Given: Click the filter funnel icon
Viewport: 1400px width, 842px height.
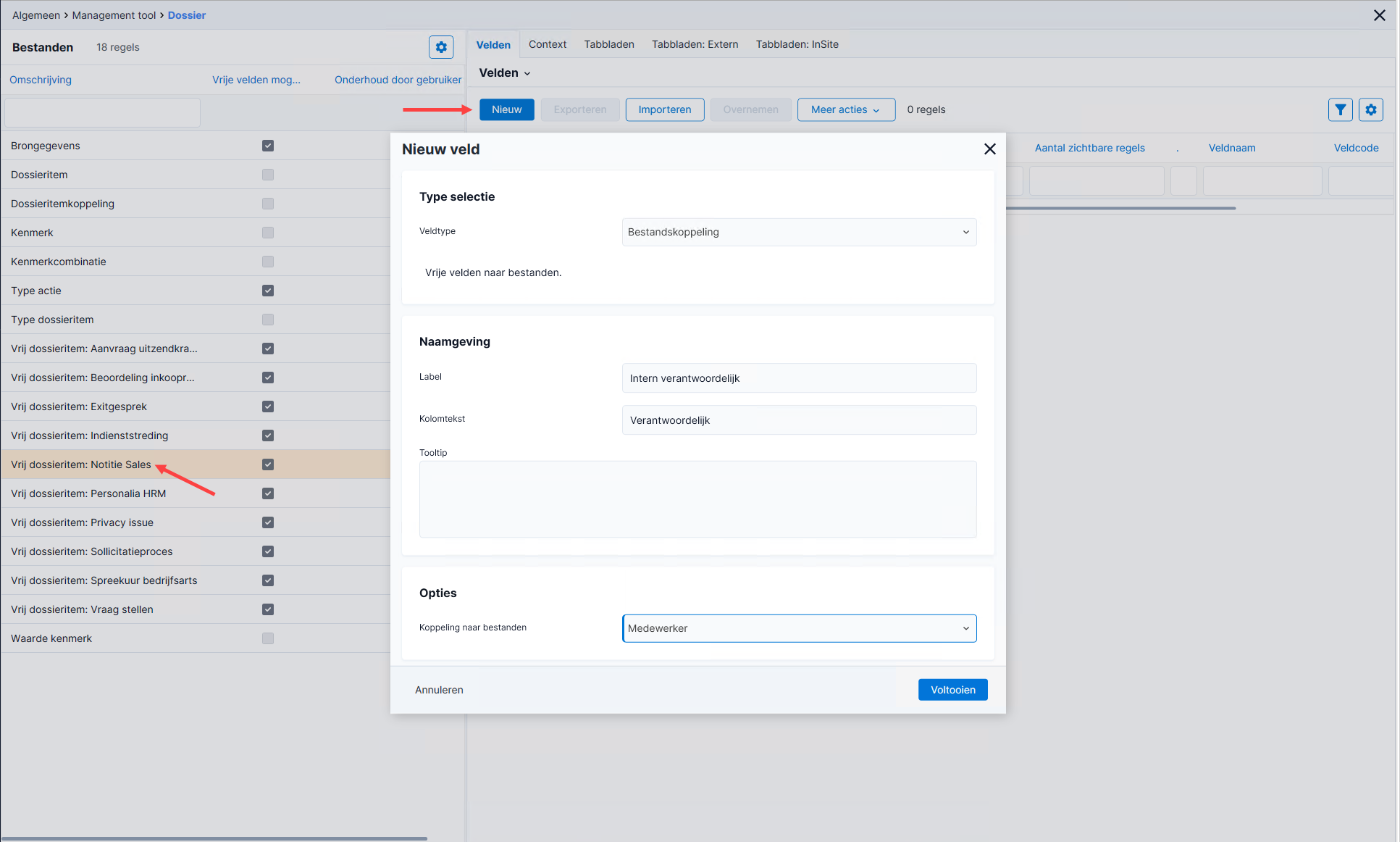Looking at the screenshot, I should [x=1341, y=109].
